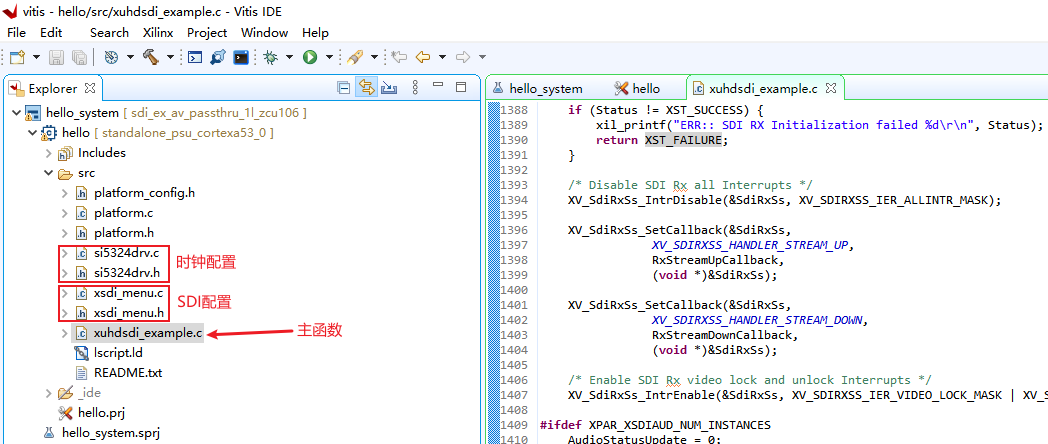
Task: Expand the platform.c node
Action: 64,213
